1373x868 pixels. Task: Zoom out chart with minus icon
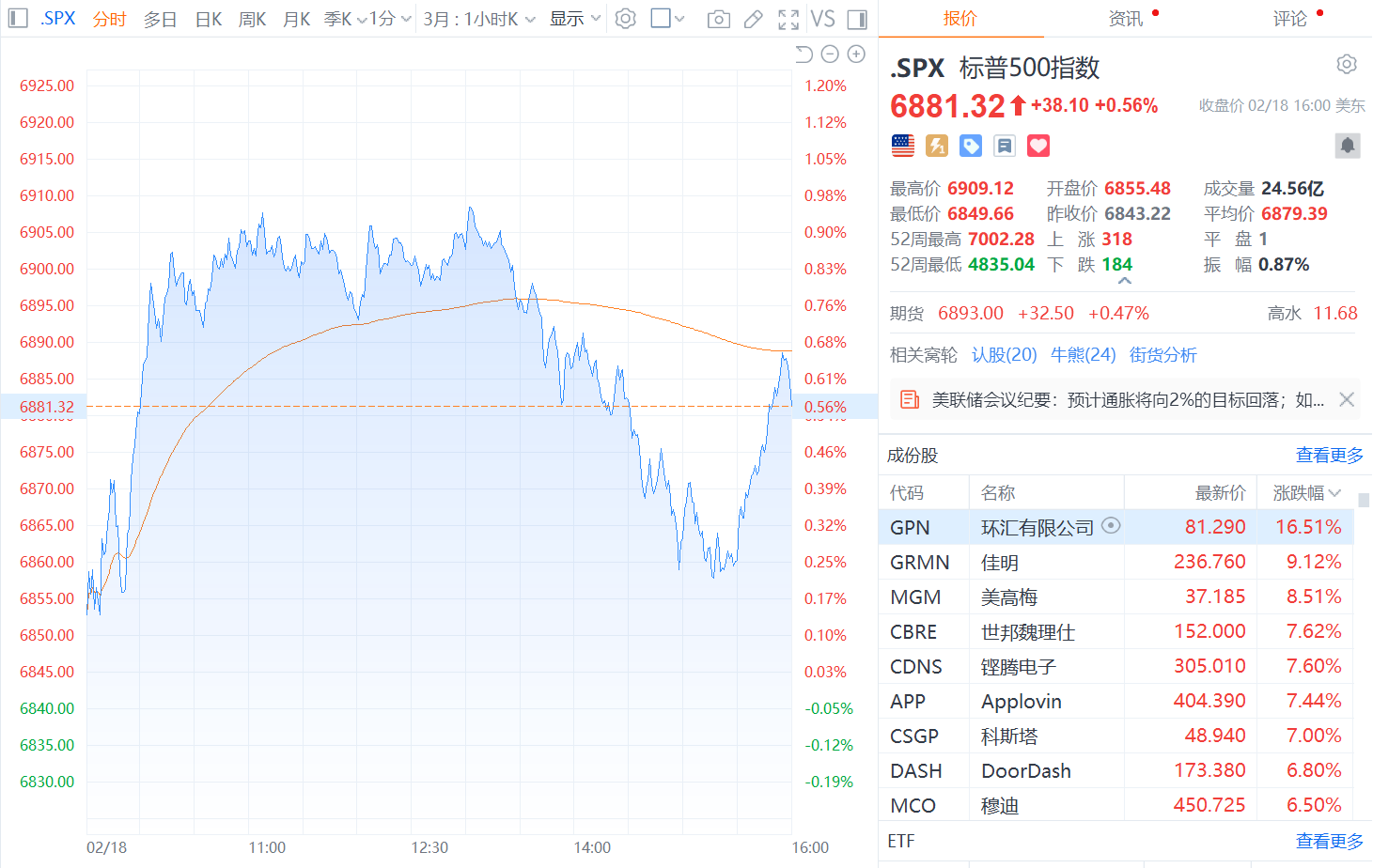point(830,54)
